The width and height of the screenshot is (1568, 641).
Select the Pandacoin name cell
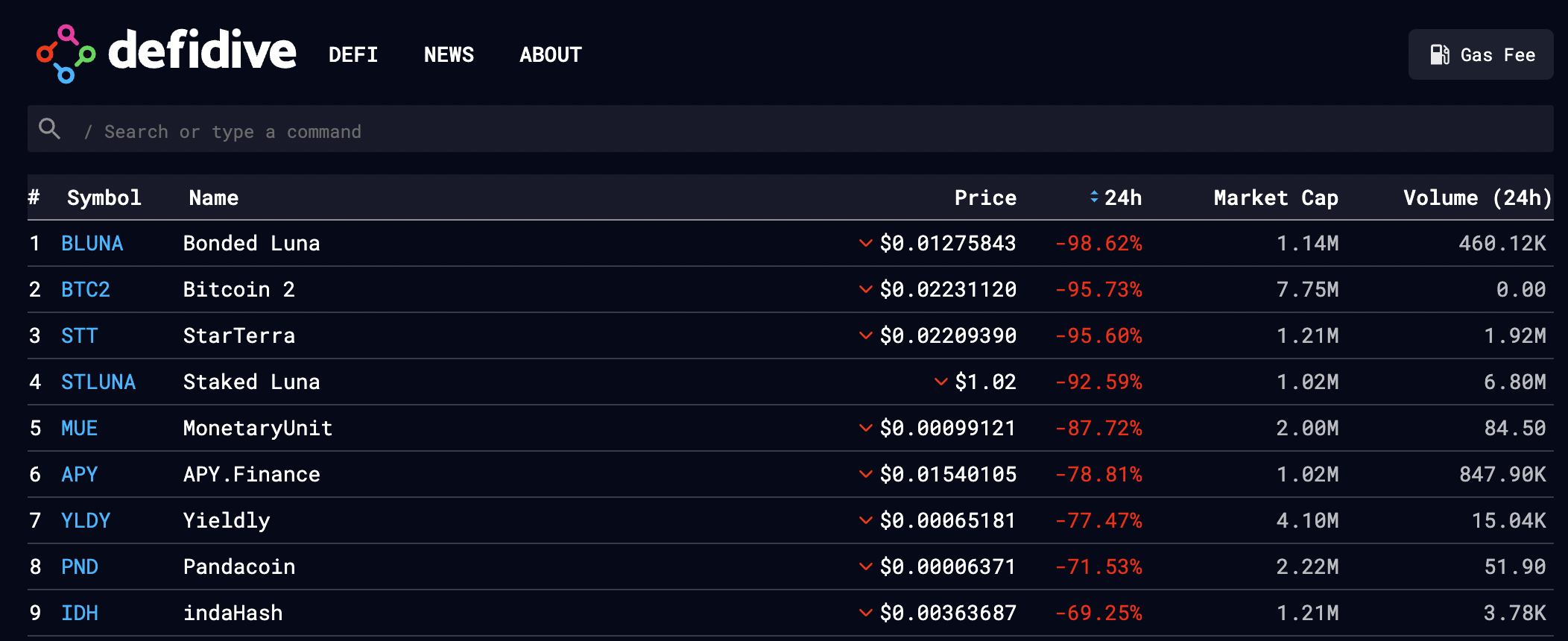pyautogui.click(x=239, y=566)
